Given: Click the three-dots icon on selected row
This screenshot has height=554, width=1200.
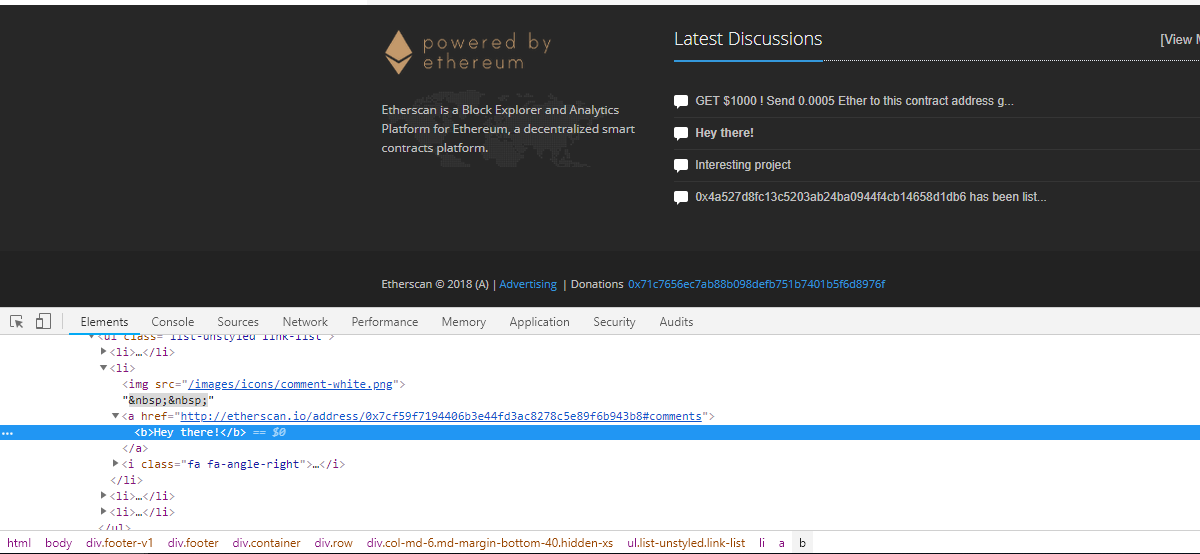Looking at the screenshot, I should (8, 433).
